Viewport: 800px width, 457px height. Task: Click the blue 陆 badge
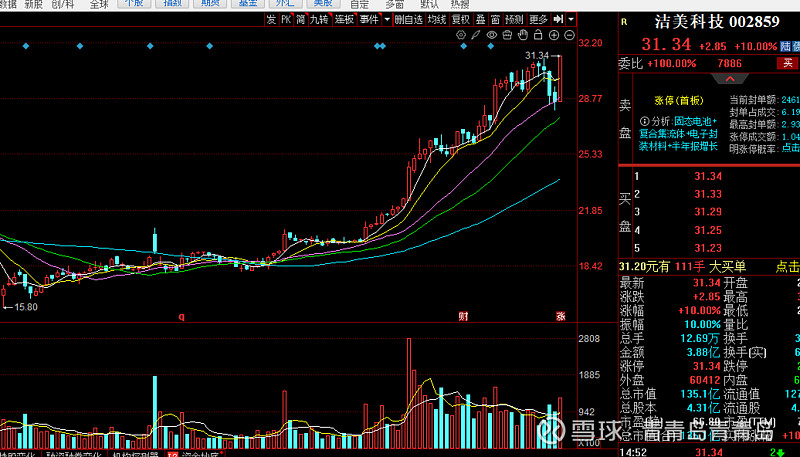786,46
